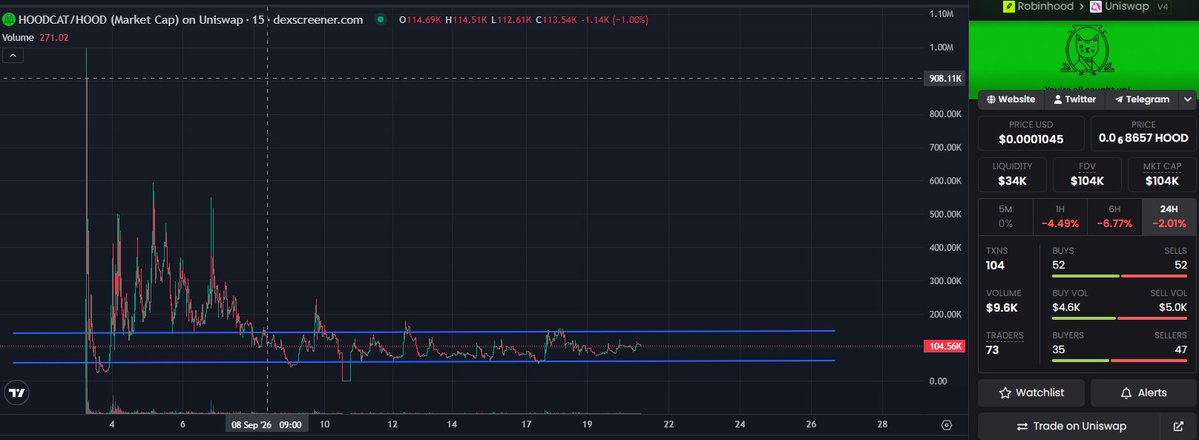Open external link next to Trade on Uniswap

[x=1178, y=426]
